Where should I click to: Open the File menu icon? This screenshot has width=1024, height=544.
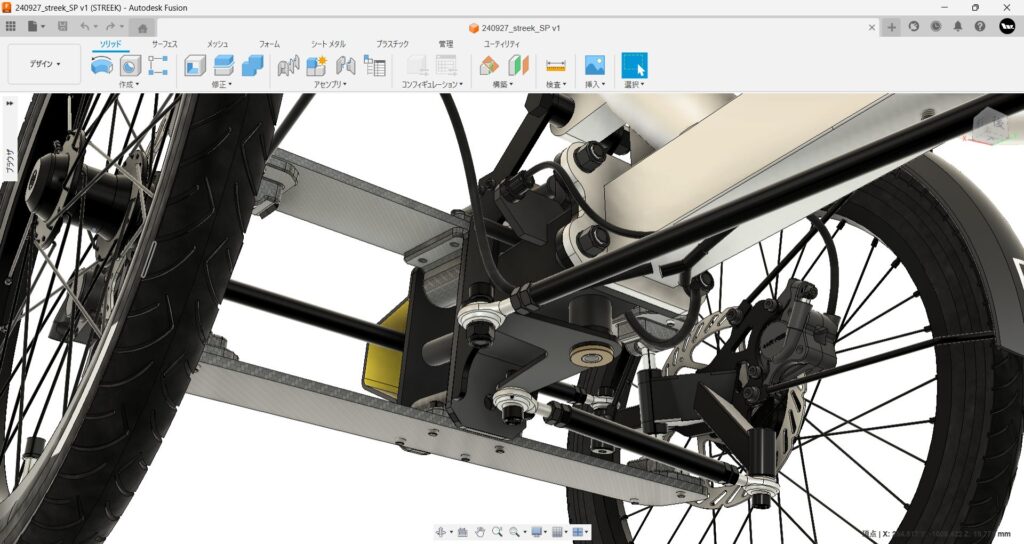(33, 27)
